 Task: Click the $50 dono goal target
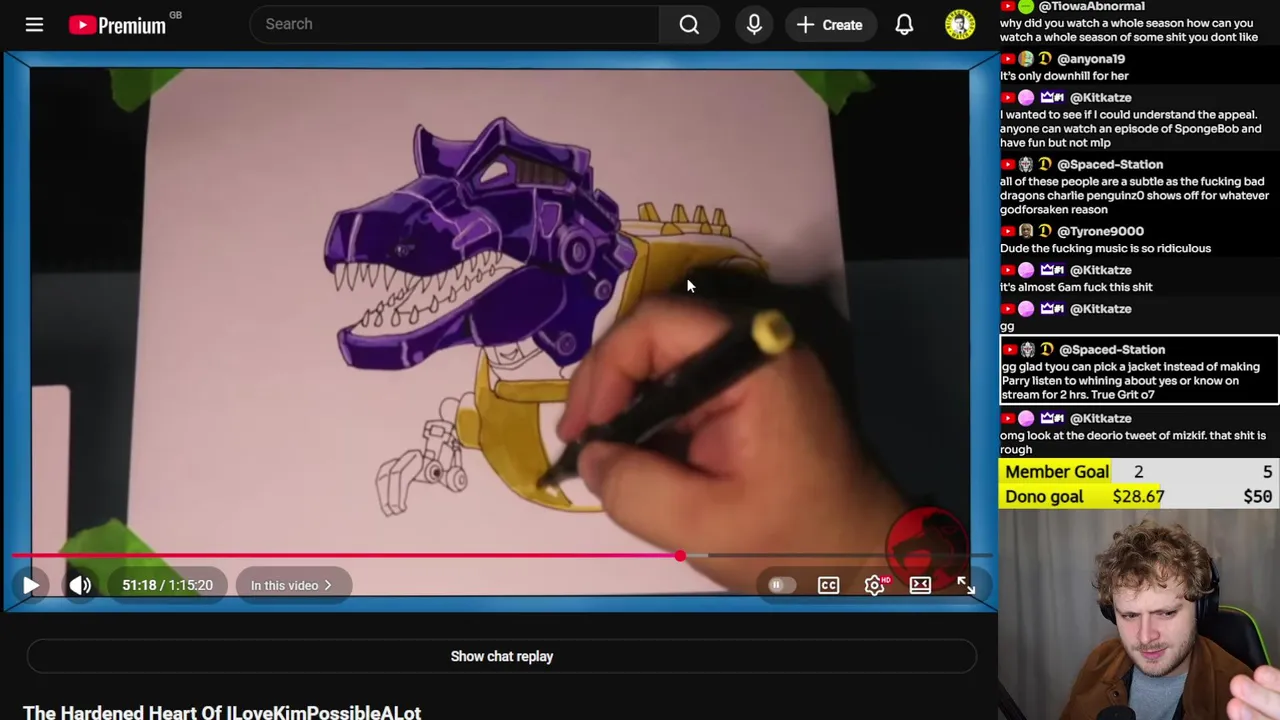point(1257,497)
